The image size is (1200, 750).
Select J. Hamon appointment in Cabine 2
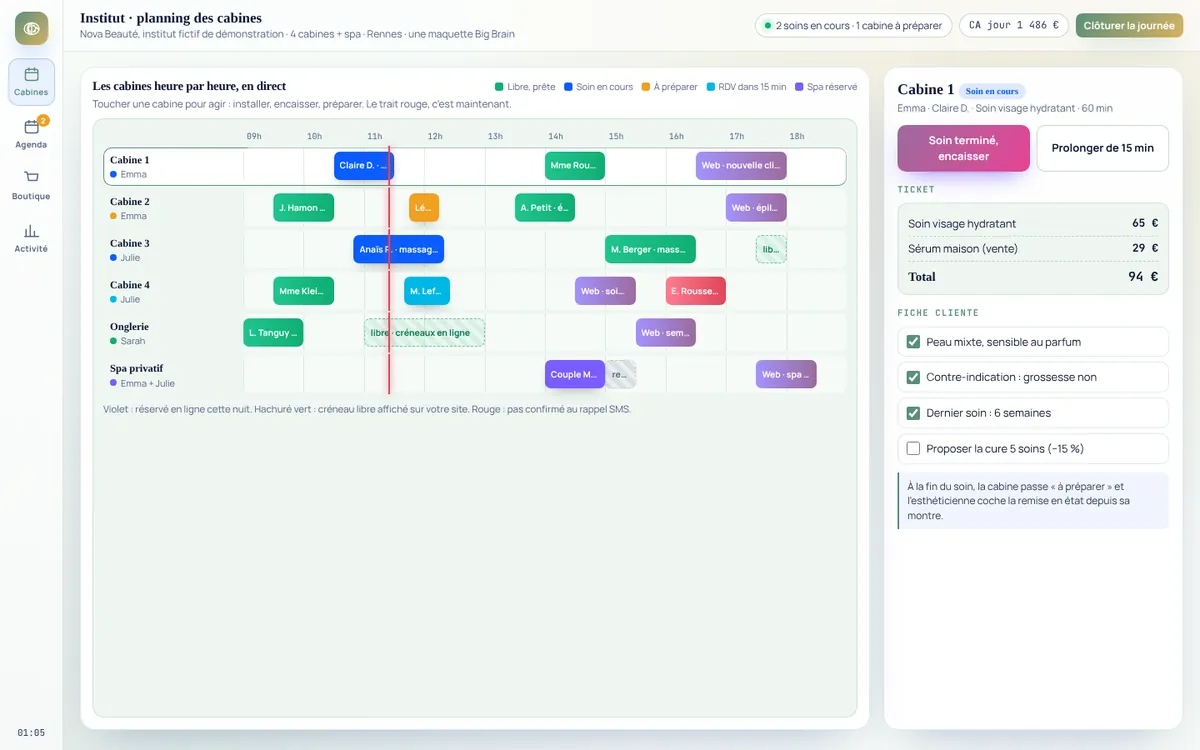pyautogui.click(x=303, y=208)
